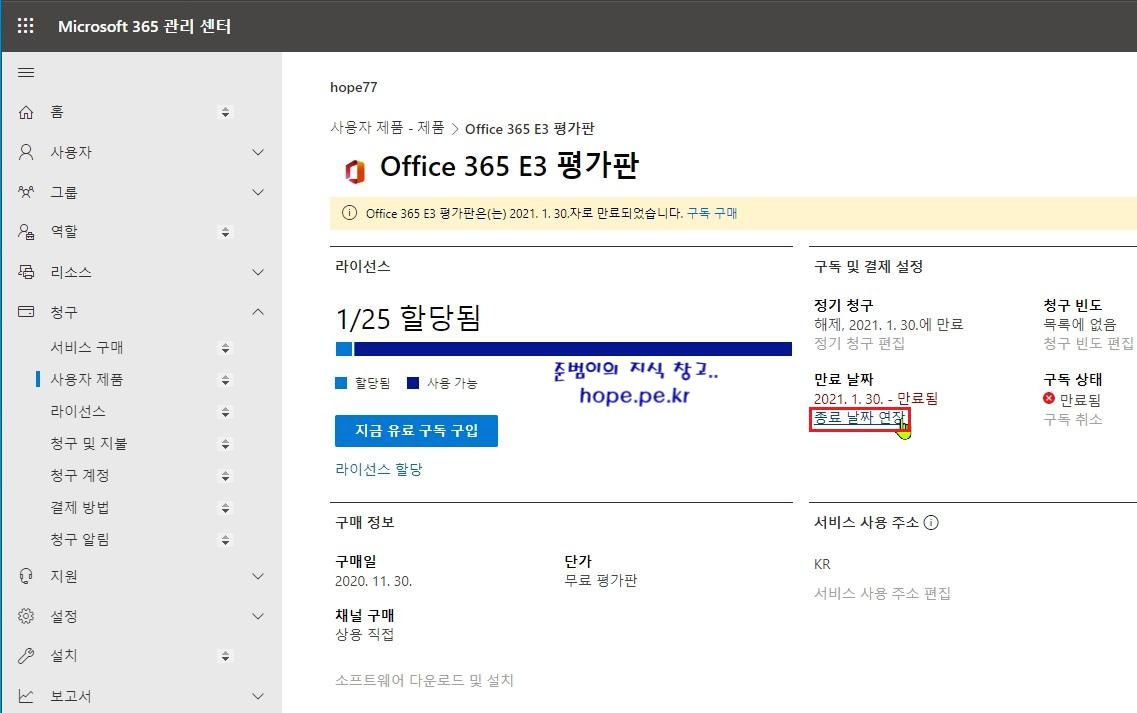Click light blue 할당됨 legend swatch
Screen dimensions: 1137x713
(341, 383)
